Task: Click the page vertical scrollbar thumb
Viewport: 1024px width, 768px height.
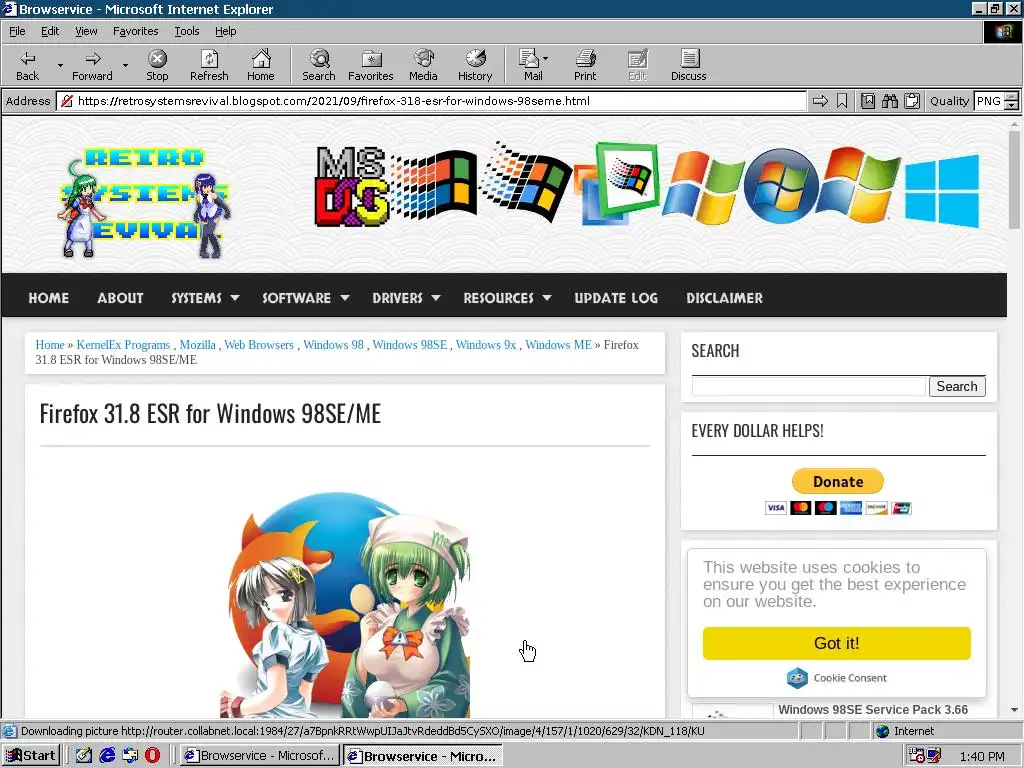Action: point(1014,180)
